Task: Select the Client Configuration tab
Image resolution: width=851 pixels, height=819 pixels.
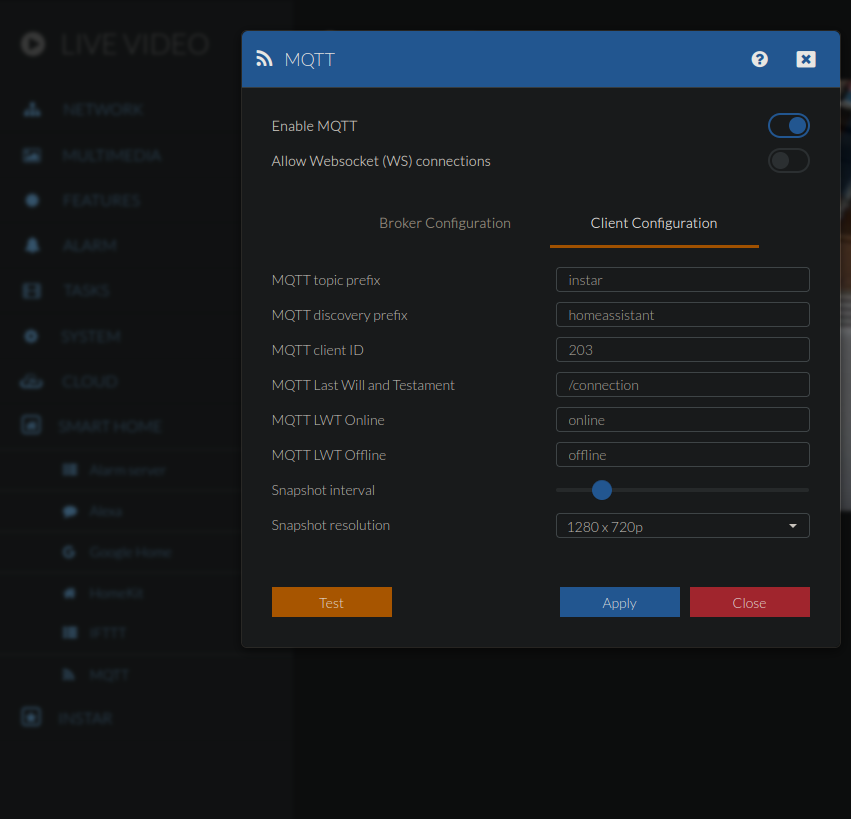Action: pos(654,223)
